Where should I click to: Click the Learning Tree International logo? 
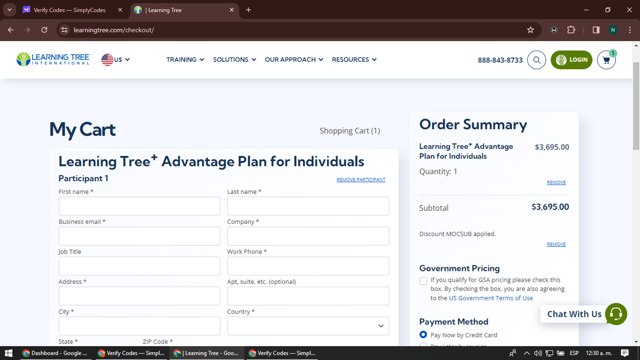click(x=53, y=59)
